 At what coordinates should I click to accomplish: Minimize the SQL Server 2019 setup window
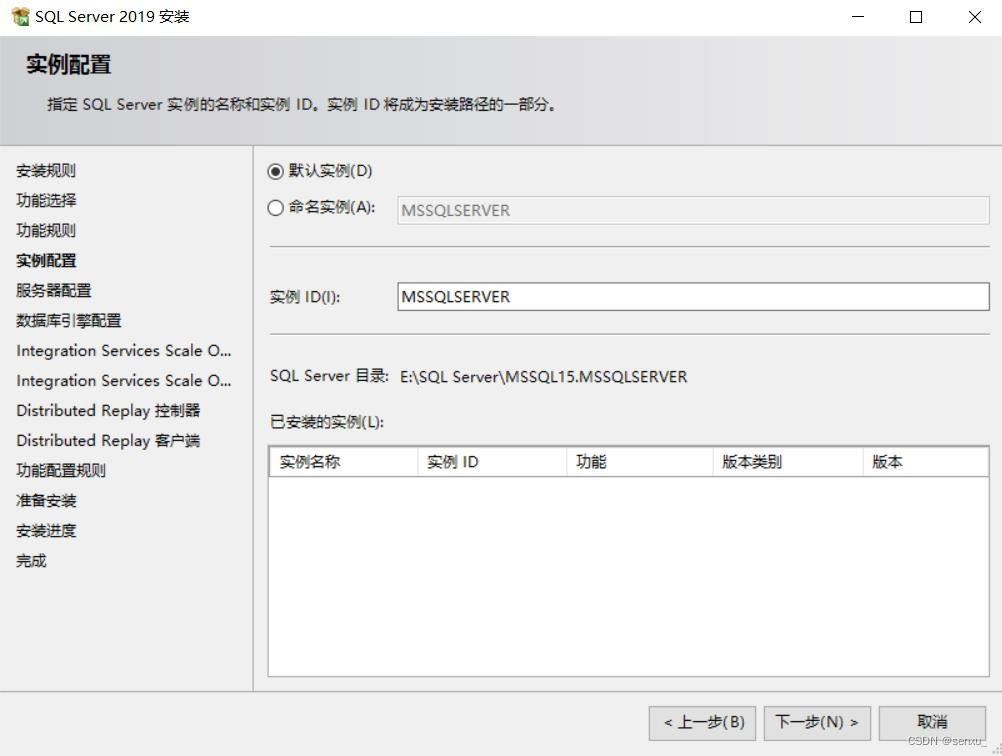(858, 17)
